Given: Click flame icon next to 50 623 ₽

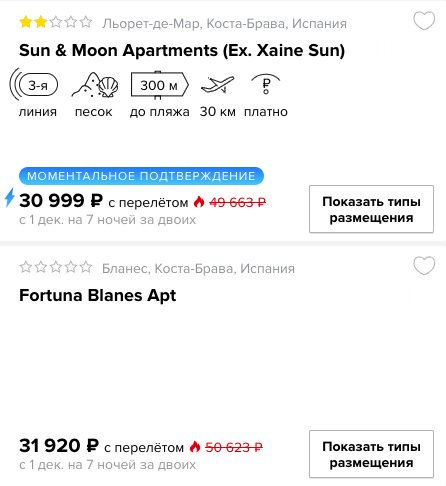Looking at the screenshot, I should click(195, 447).
